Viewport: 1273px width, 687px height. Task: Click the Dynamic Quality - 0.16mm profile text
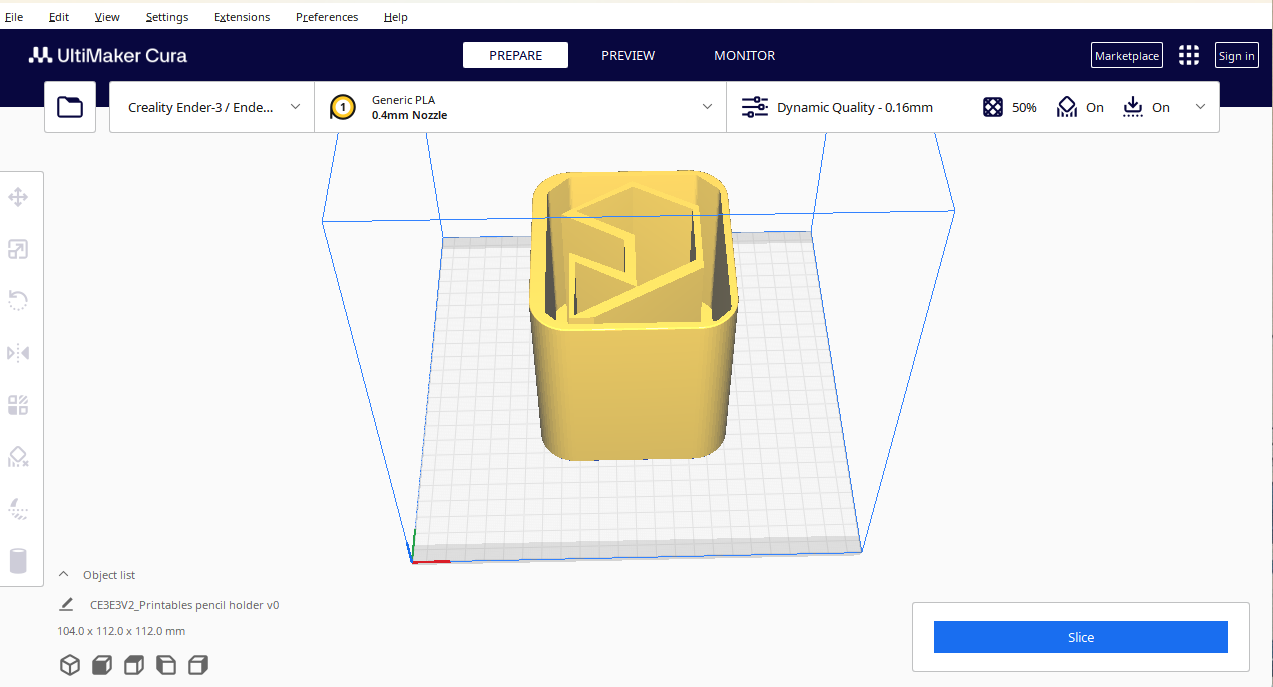[855, 107]
